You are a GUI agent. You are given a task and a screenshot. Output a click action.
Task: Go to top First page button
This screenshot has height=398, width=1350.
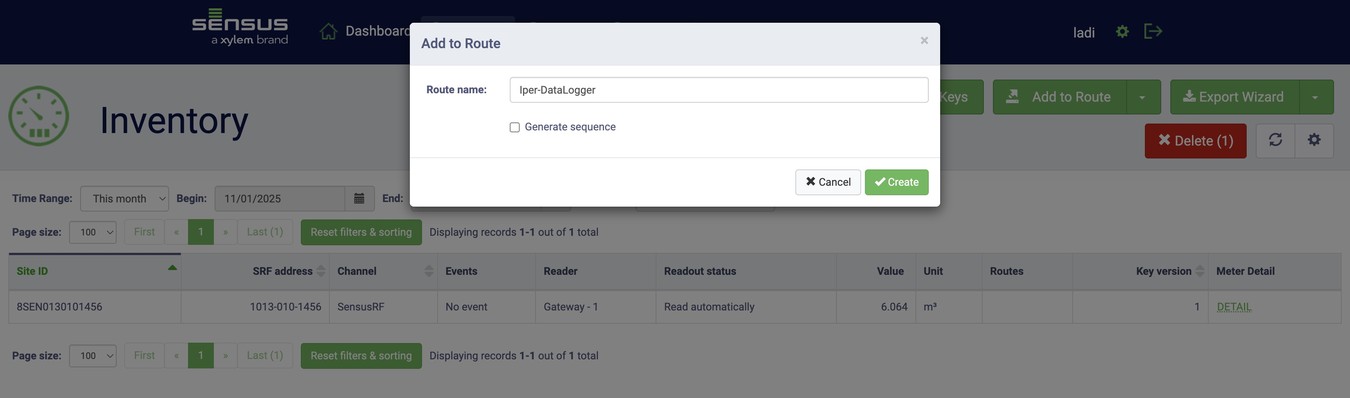coord(144,232)
